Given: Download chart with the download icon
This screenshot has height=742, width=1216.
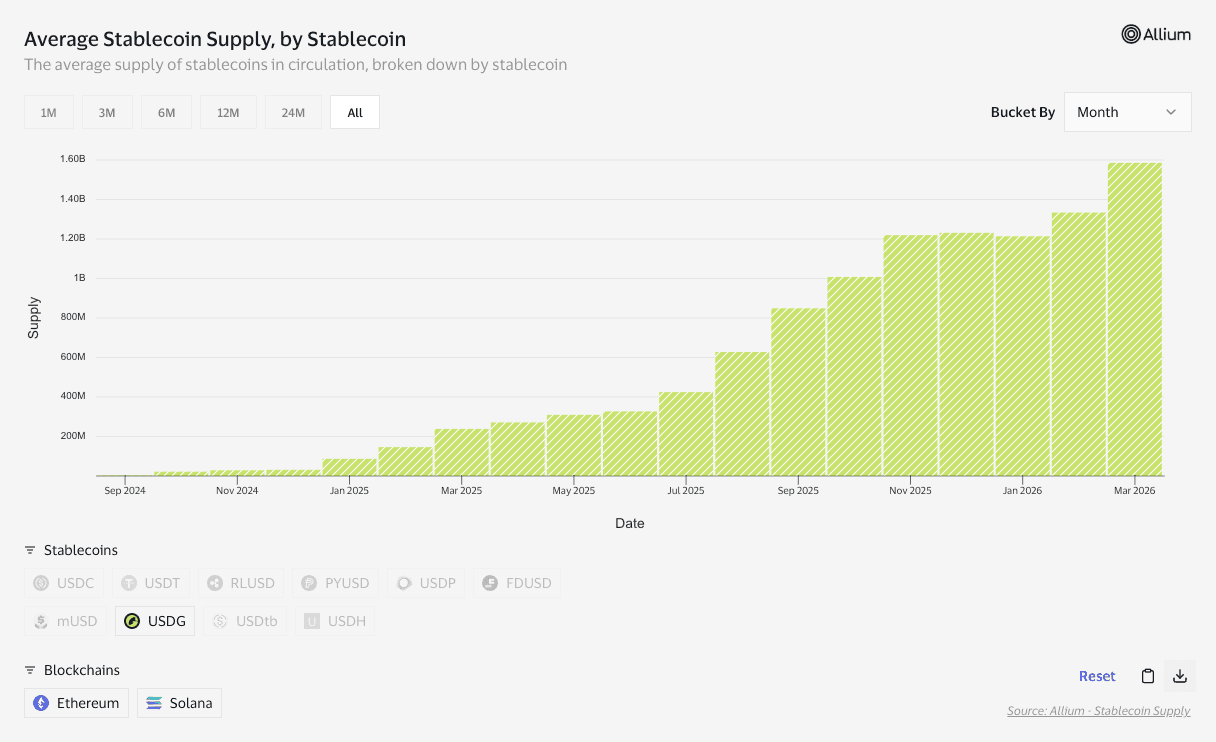Looking at the screenshot, I should coord(1180,676).
